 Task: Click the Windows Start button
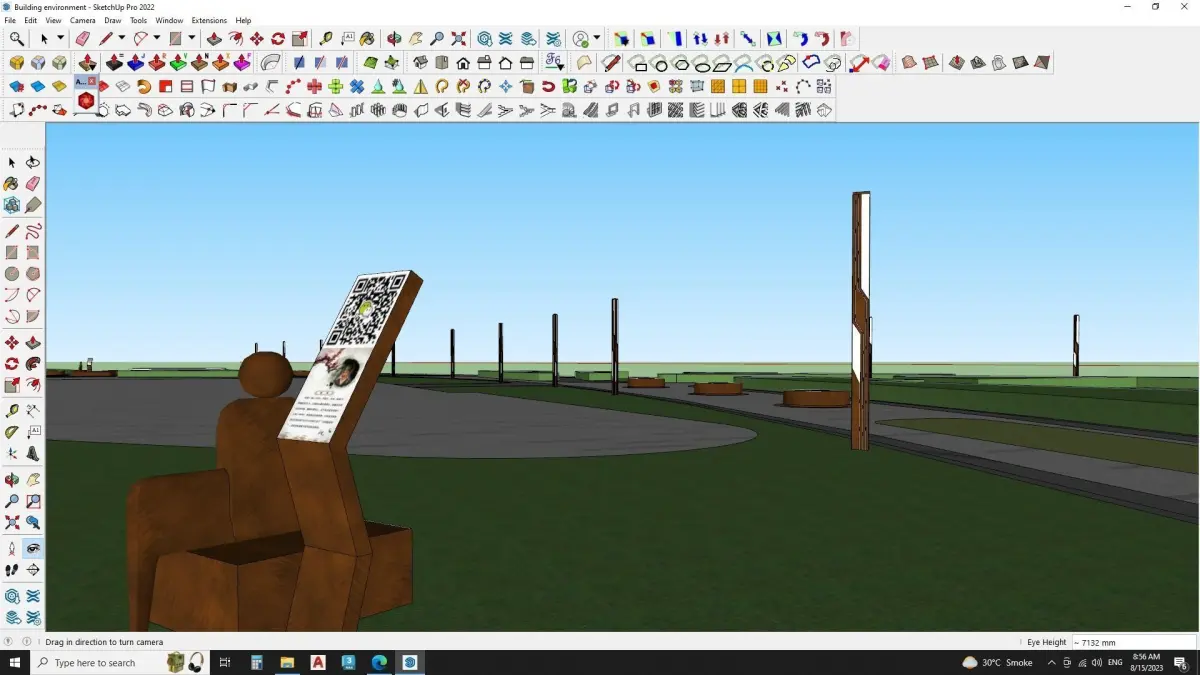coord(15,662)
